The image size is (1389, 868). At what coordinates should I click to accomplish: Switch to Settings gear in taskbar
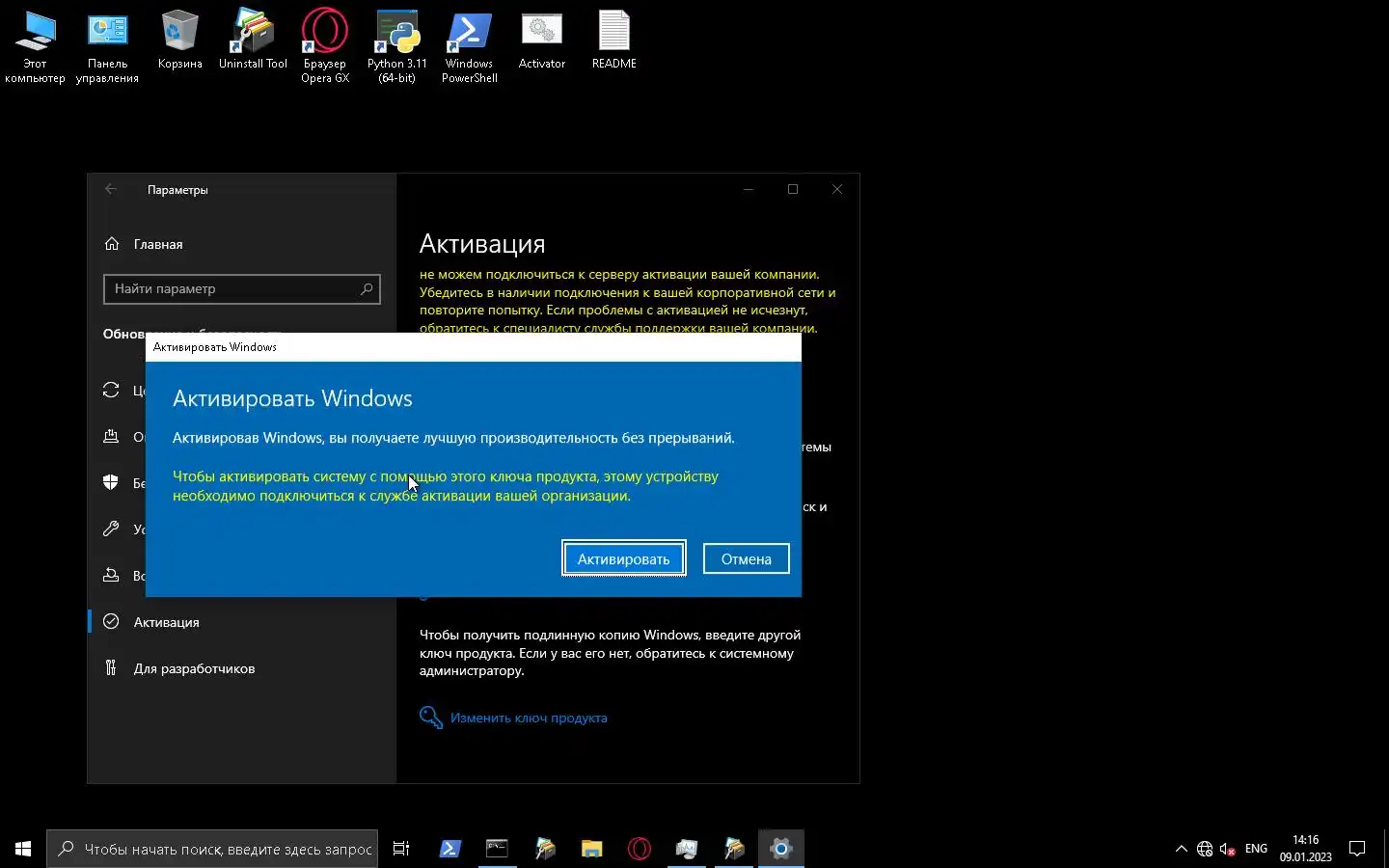(781, 849)
